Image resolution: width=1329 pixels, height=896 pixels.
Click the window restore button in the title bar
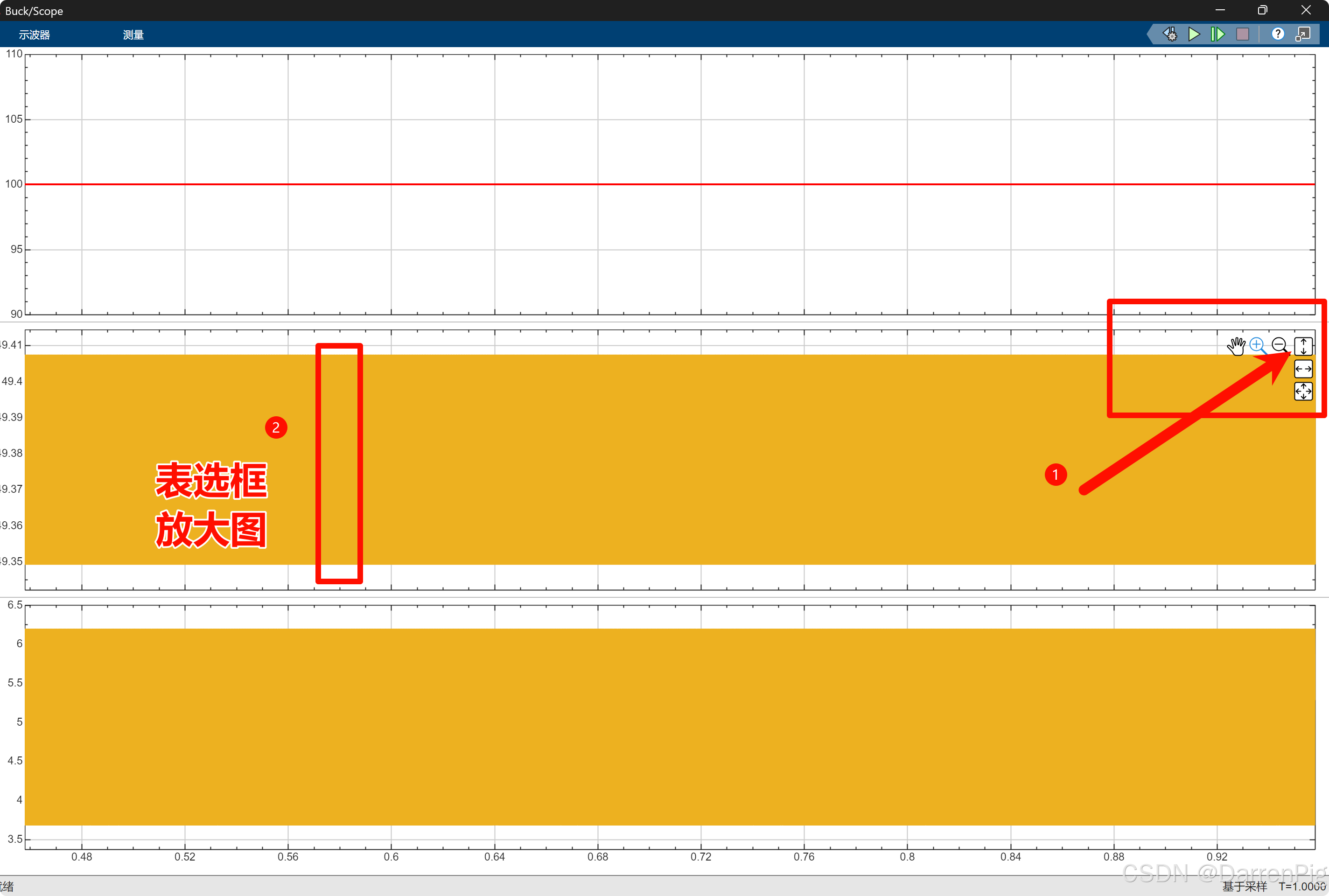1262,10
